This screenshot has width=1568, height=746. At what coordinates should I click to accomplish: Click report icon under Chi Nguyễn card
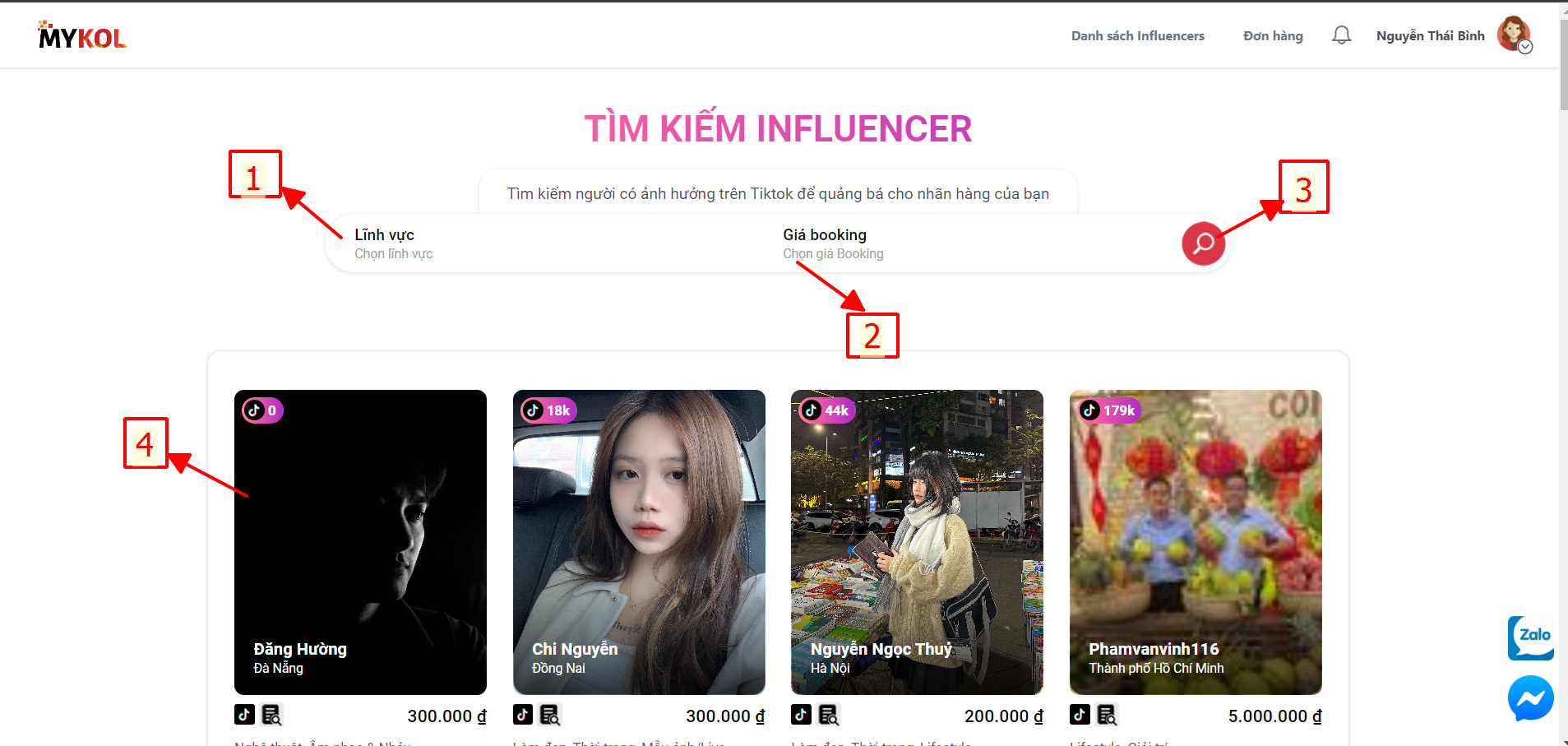point(550,715)
